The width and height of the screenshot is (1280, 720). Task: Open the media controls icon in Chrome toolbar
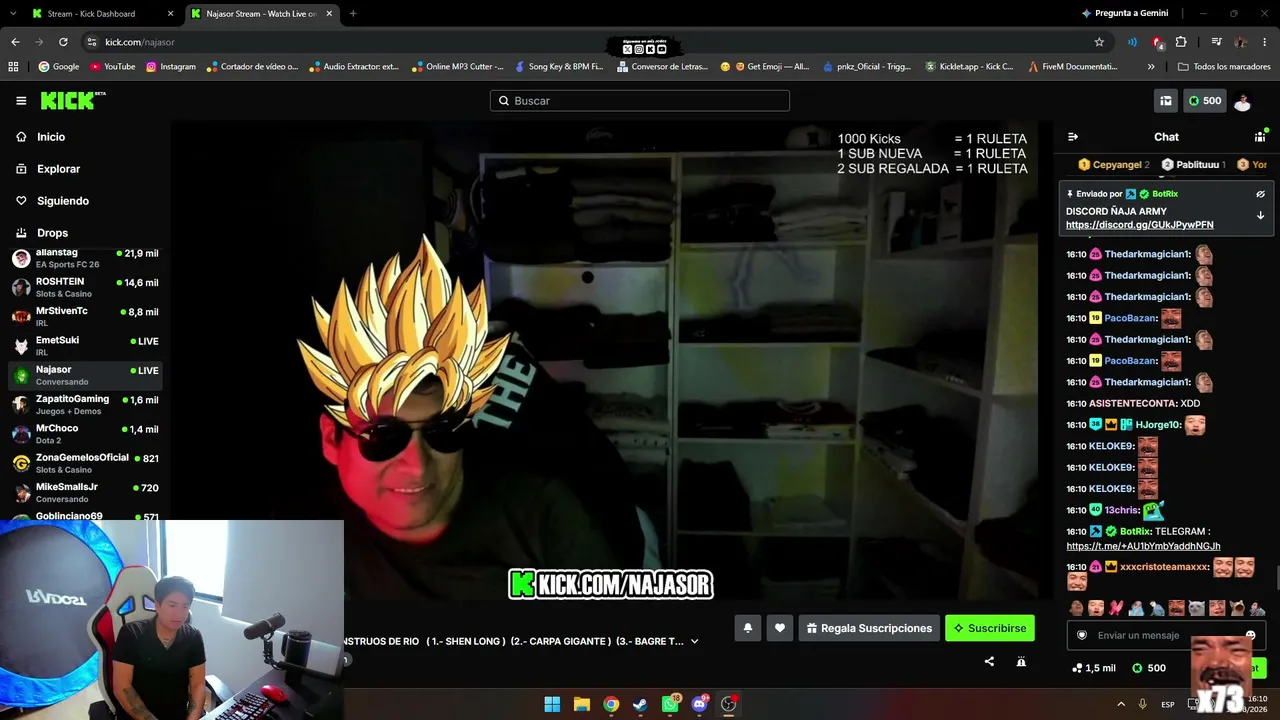(x=1216, y=42)
